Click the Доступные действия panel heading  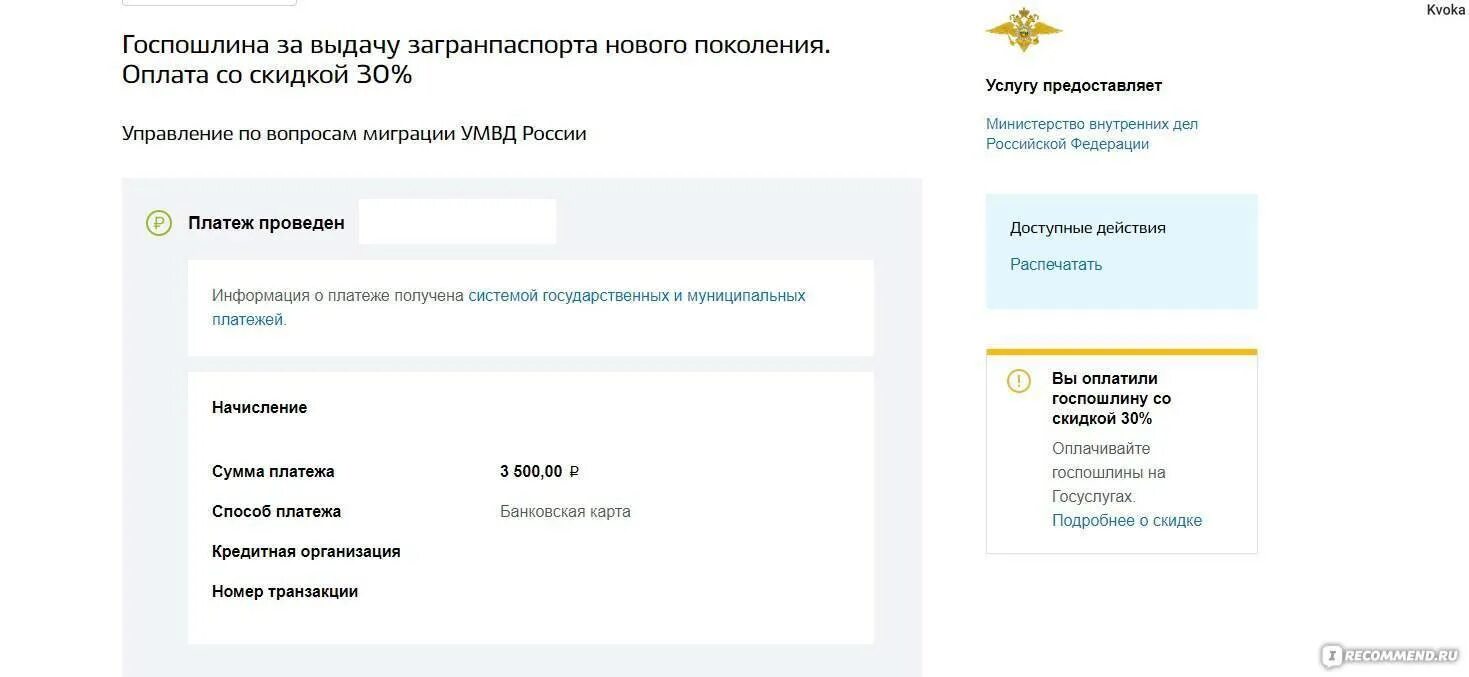click(1088, 227)
